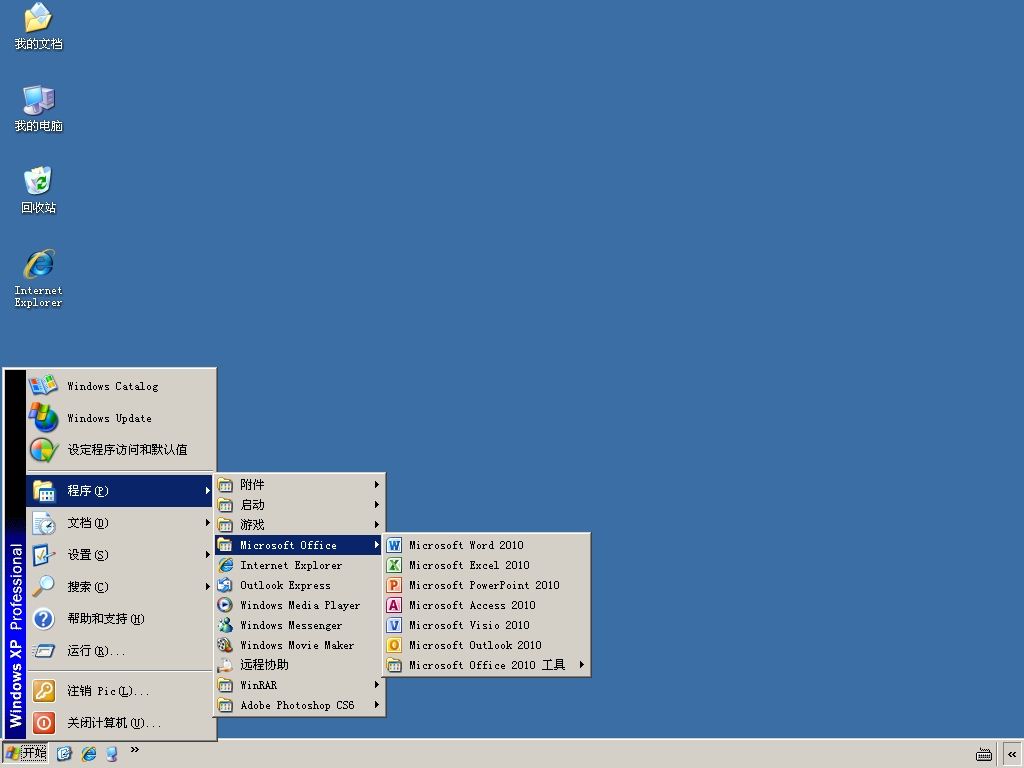Expand the Adobe Photoshop CS6 submenu arrow
1024x768 pixels.
(x=377, y=705)
